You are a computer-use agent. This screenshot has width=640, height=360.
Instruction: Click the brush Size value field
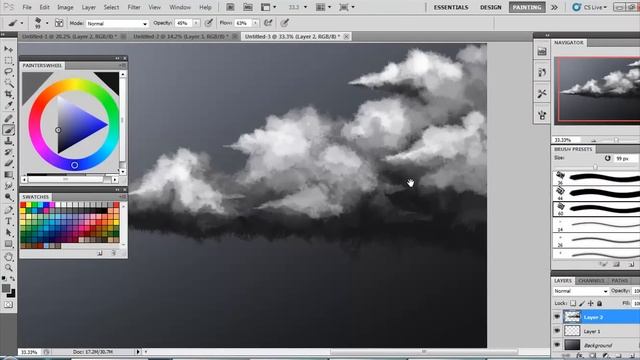626,158
